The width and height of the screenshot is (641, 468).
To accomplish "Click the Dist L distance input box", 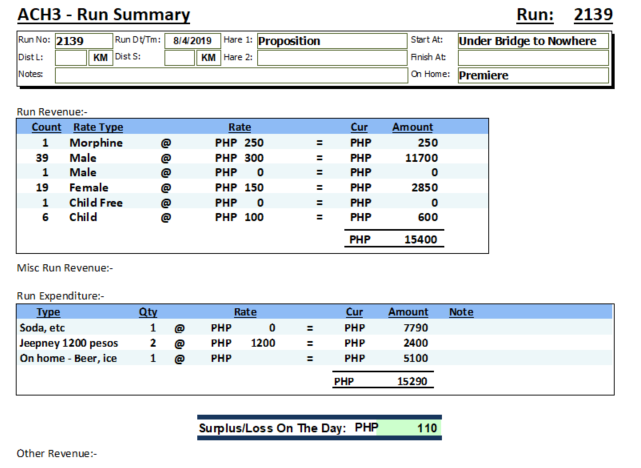I will point(68,58).
